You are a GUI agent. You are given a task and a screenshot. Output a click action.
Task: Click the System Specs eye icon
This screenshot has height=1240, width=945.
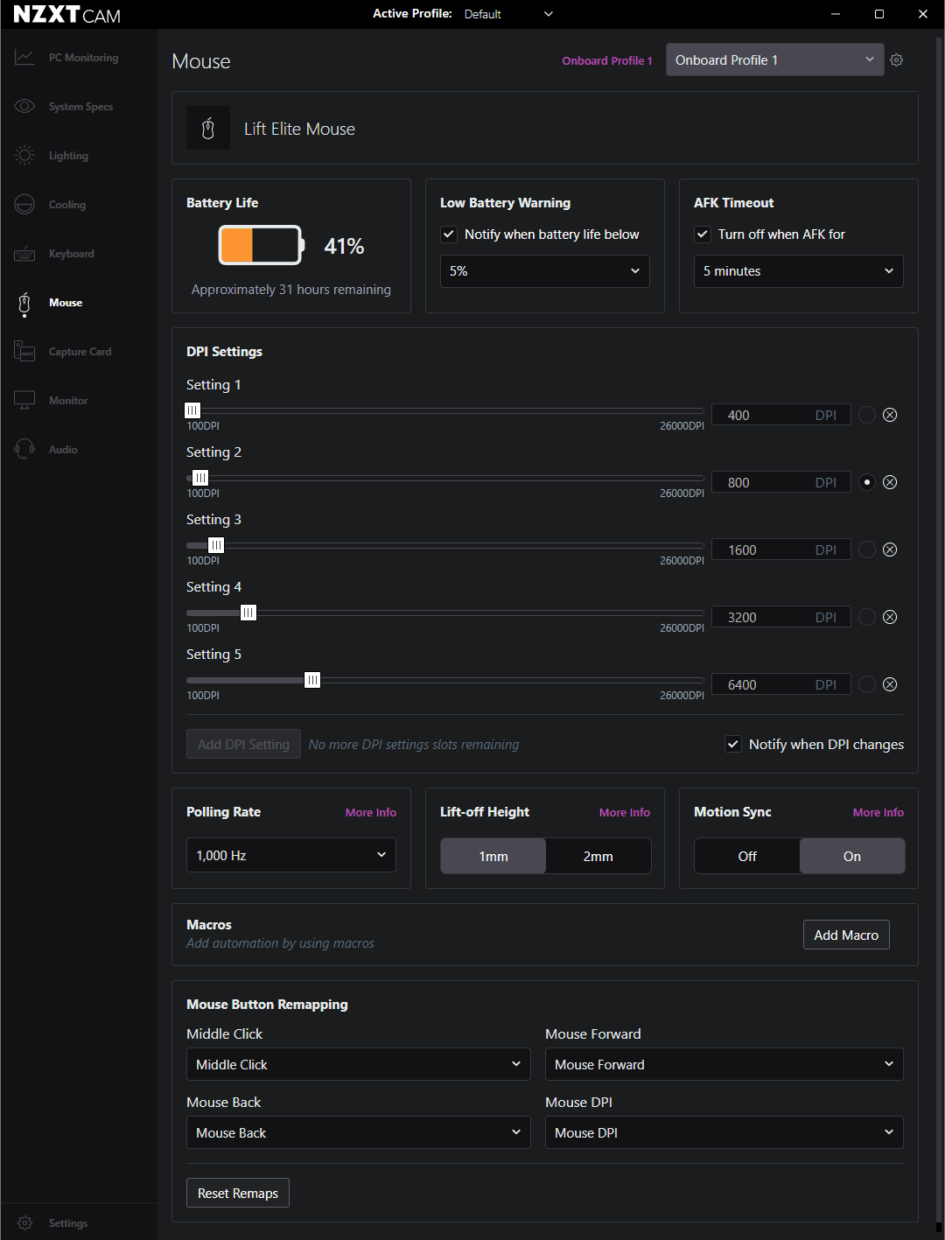(25, 107)
